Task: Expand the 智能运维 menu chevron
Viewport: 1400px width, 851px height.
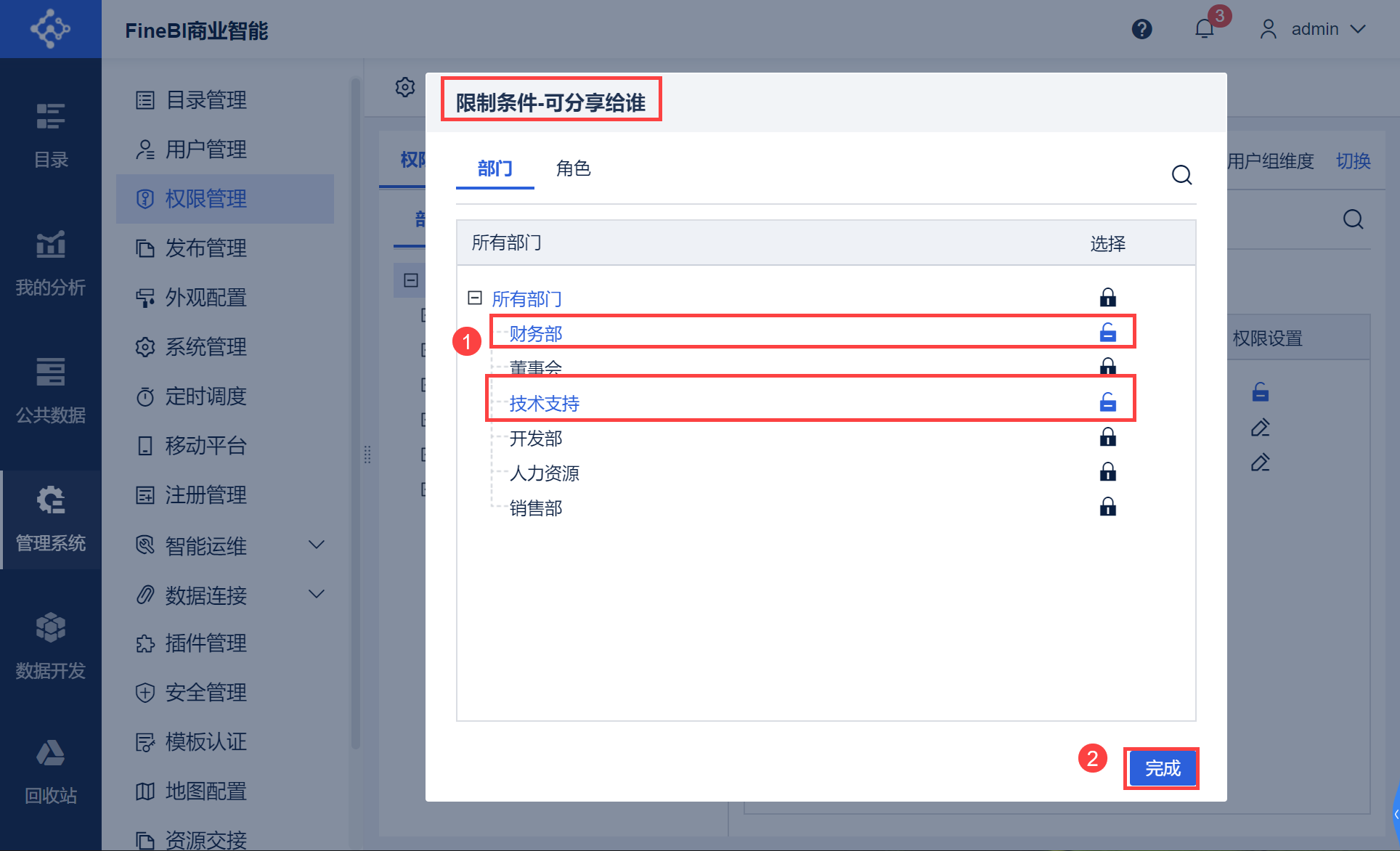Action: click(x=317, y=545)
